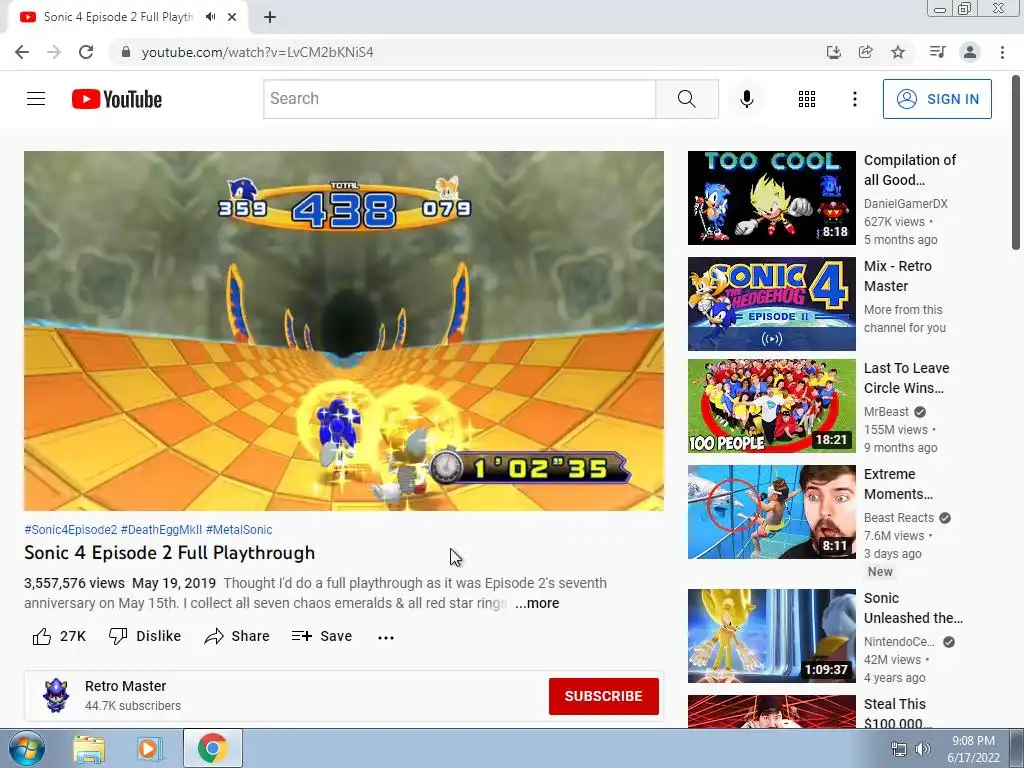
Task: Open the YouTube hamburger guide menu
Action: 36,99
